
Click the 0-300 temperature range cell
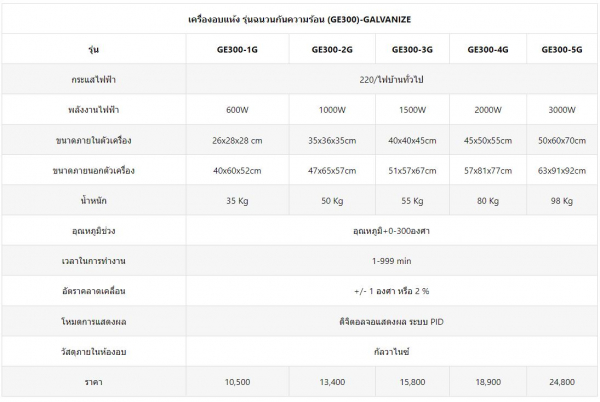(x=391, y=231)
